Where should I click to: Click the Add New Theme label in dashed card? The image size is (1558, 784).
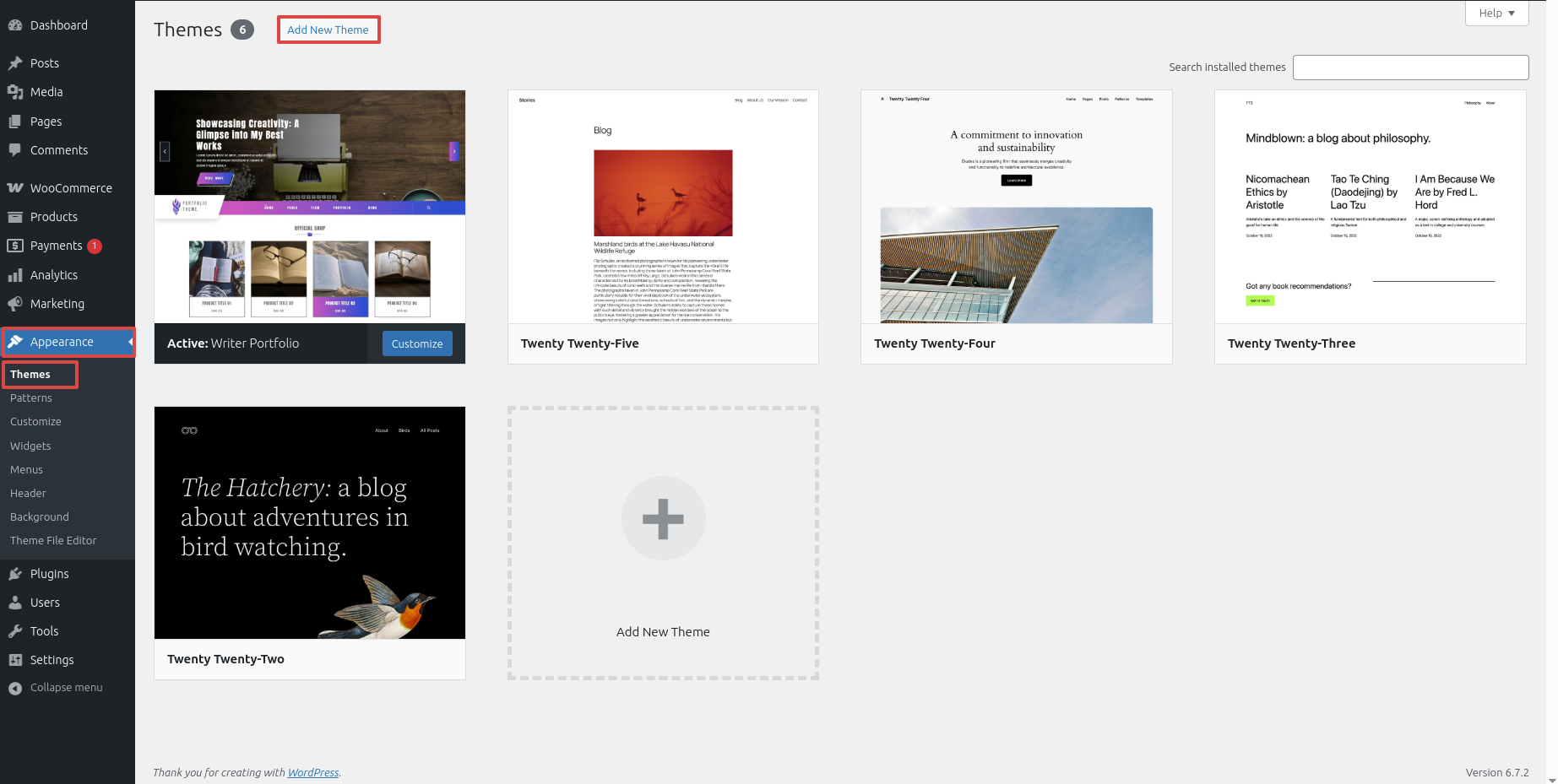[x=663, y=632]
